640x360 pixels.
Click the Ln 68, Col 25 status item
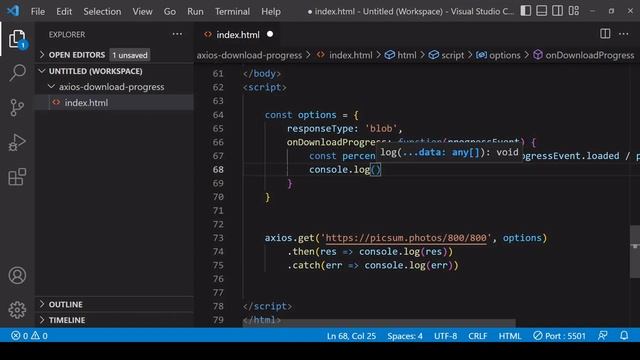click(351, 336)
